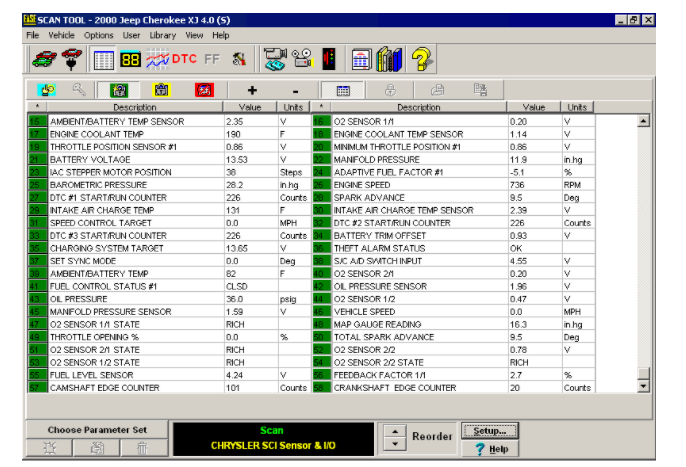
Task: Toggle green marker 36 for THEFT ALARM STATUS
Action: [x=322, y=248]
